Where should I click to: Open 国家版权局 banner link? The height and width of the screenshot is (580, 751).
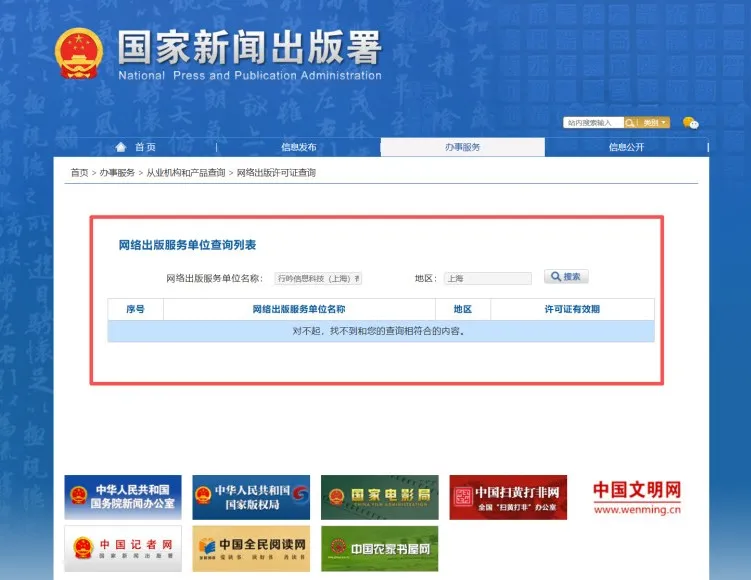pyautogui.click(x=251, y=497)
